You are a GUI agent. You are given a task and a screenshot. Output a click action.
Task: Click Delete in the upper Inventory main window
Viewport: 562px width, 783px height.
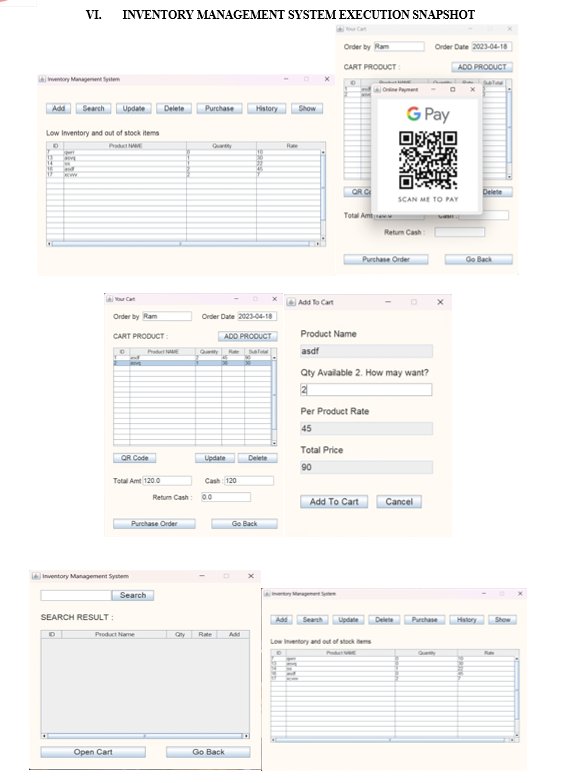click(x=174, y=108)
